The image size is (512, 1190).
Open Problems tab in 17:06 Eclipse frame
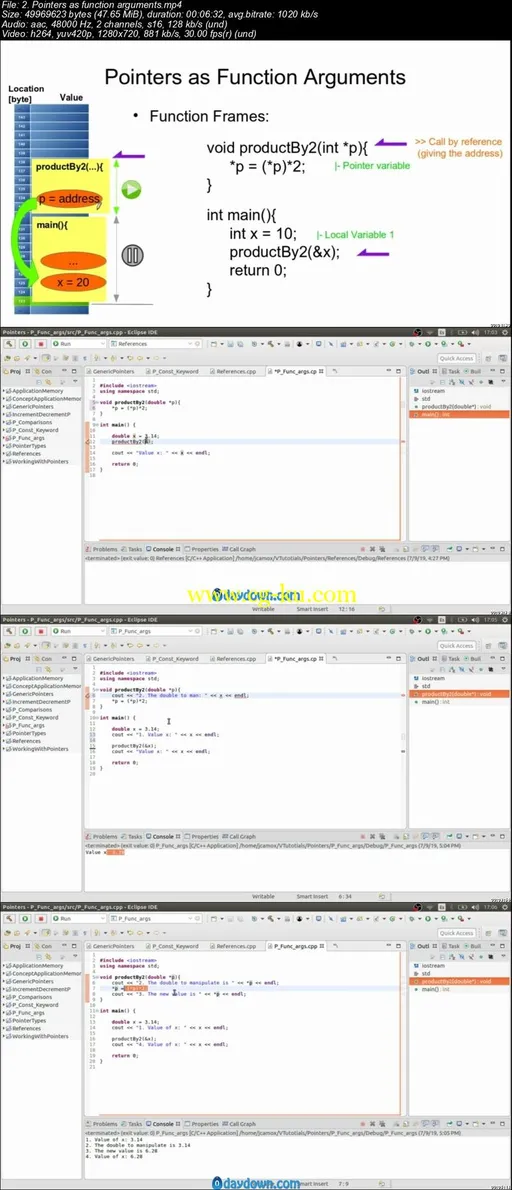(103, 1124)
